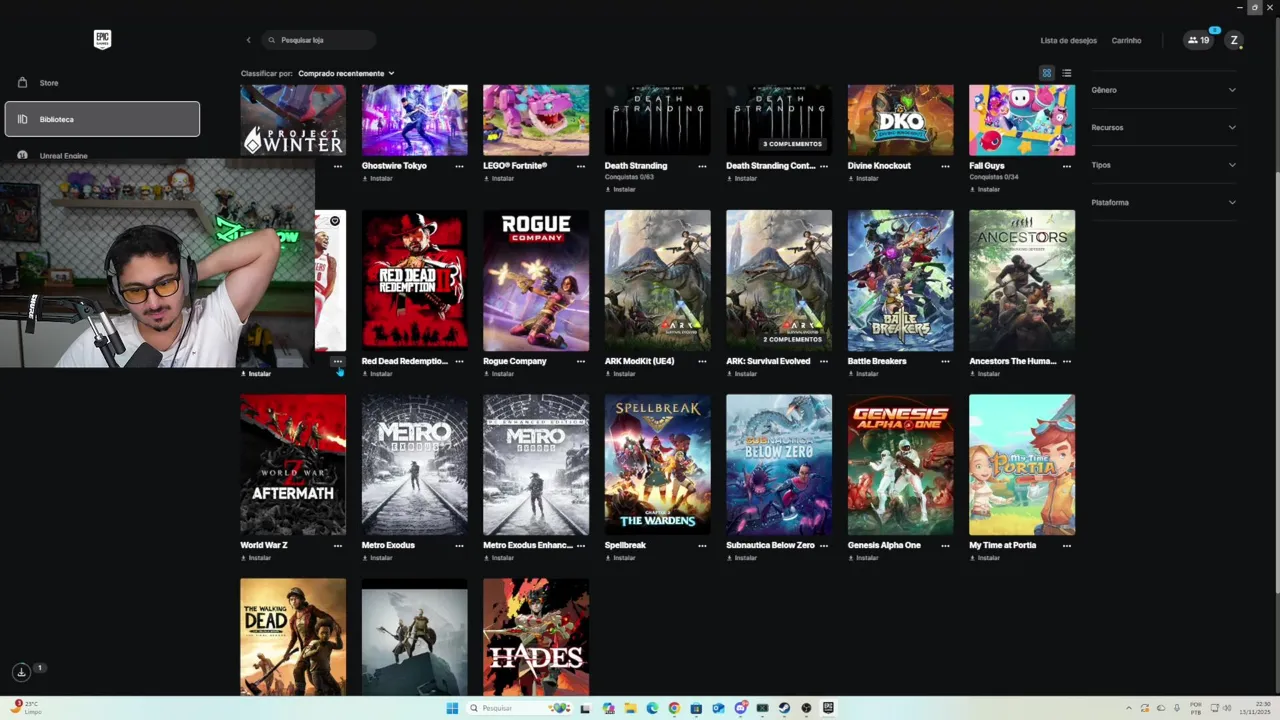The image size is (1280, 720).
Task: Open My Time at Portia options menu
Action: pyautogui.click(x=1067, y=545)
